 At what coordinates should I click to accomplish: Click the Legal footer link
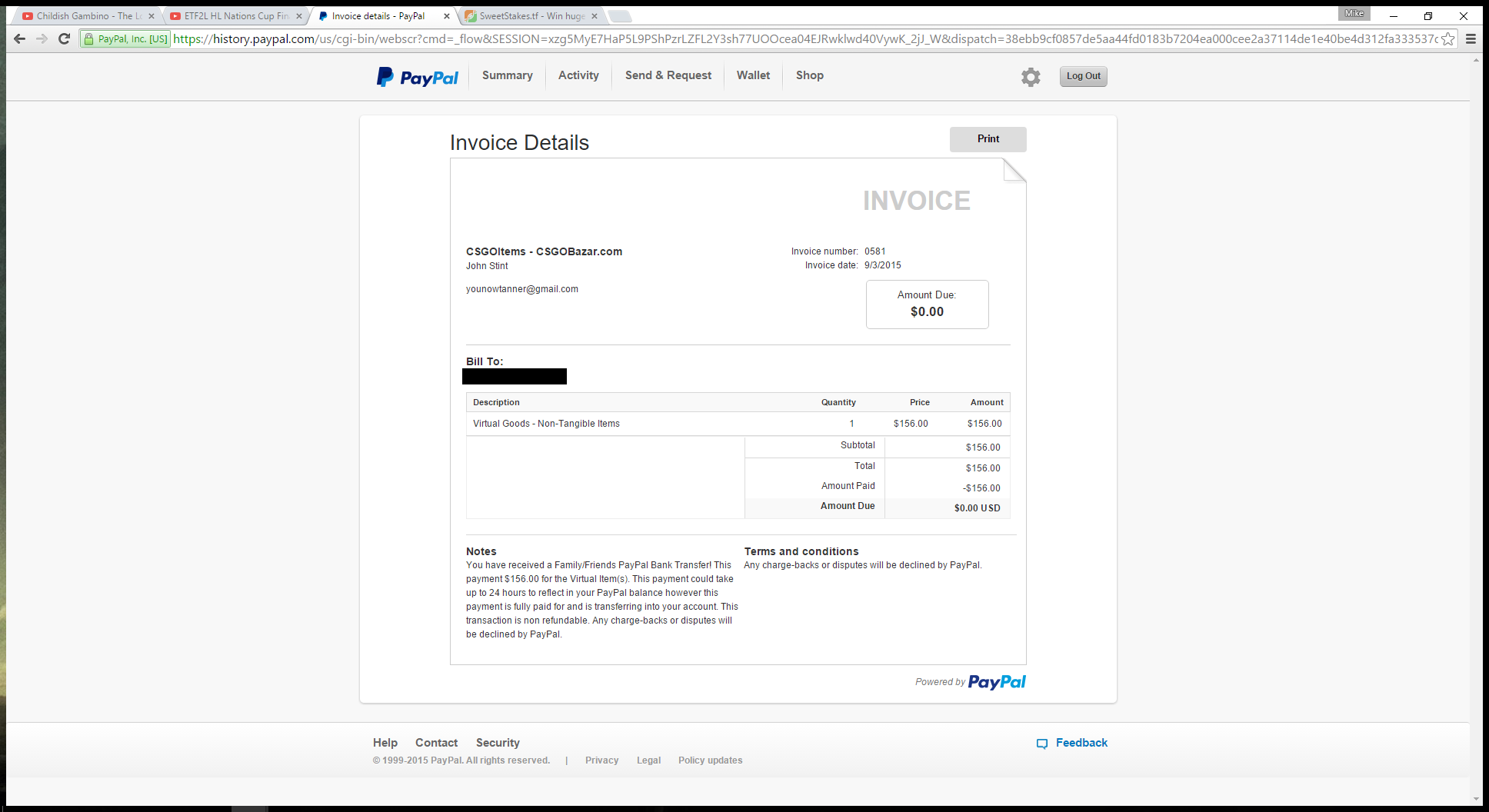648,760
